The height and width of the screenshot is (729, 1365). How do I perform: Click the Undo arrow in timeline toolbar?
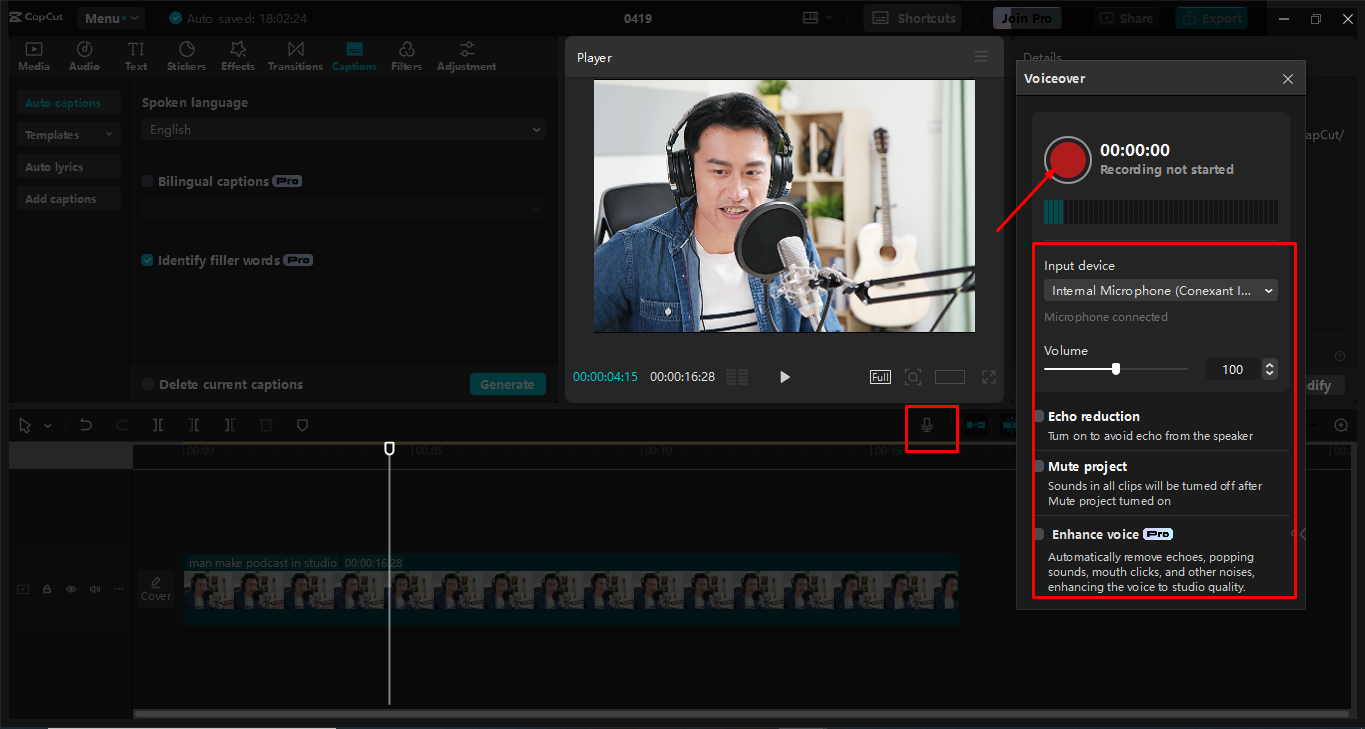pos(86,425)
